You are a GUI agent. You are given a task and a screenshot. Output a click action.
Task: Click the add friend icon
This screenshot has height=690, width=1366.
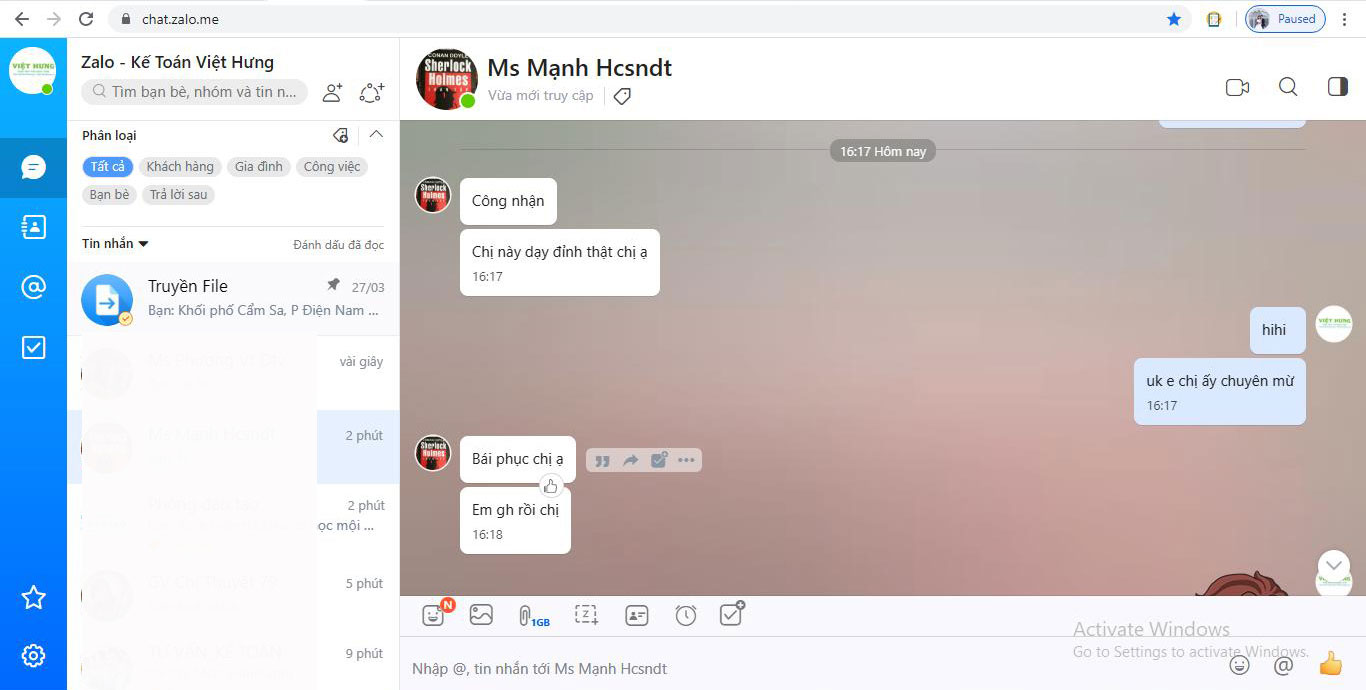333,93
